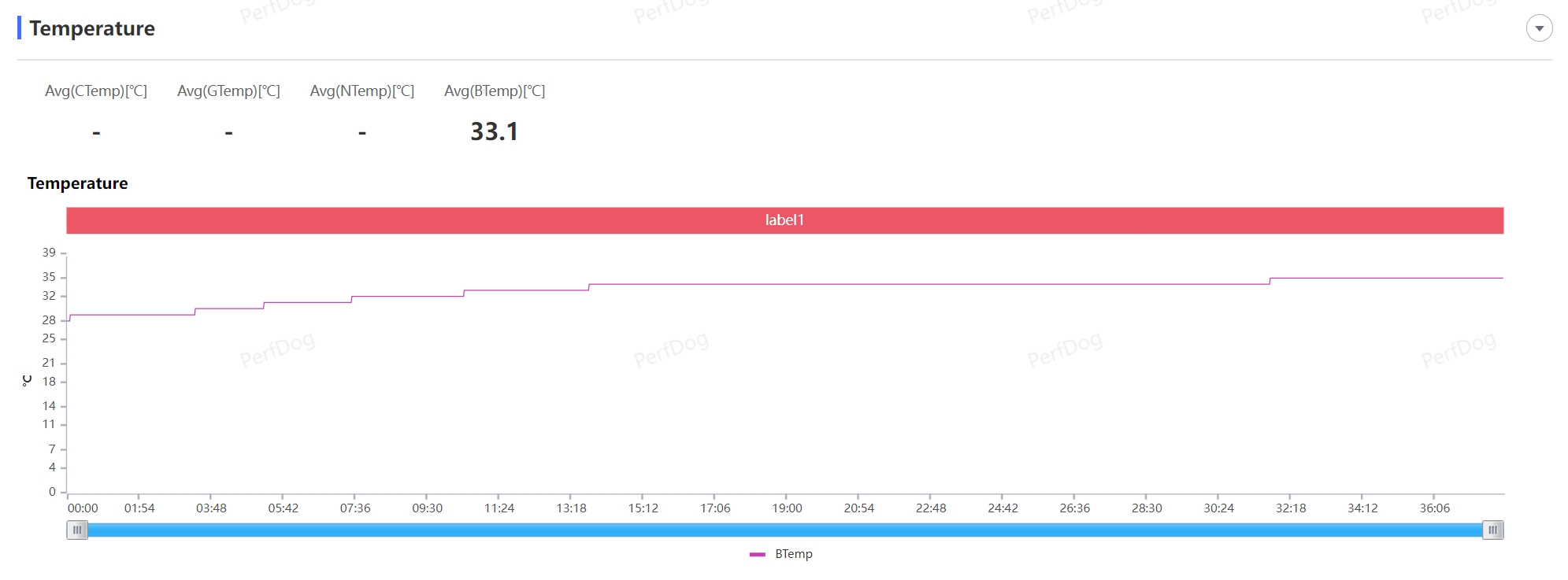Click the Temperature section heading at top

(x=92, y=28)
